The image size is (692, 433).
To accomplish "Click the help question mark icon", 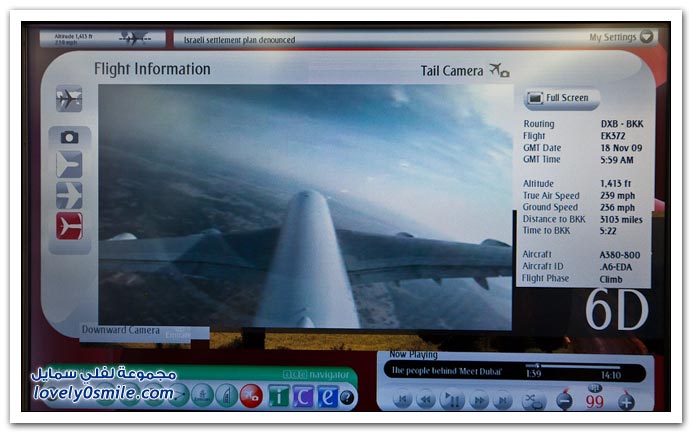I will point(347,397).
